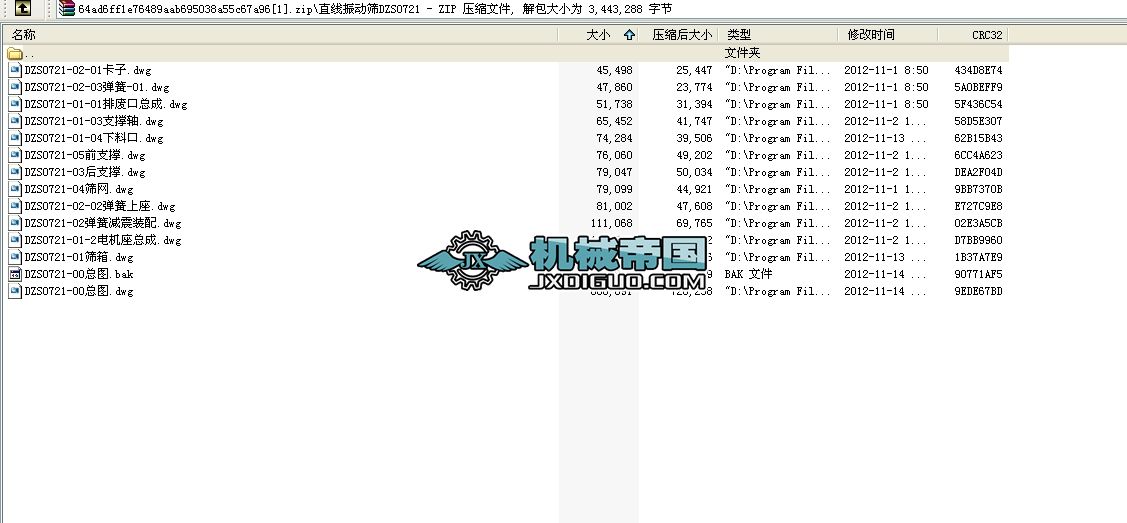
Task: Select file icon of DZS0721-02-03弹簧-01.dwg
Action: click(15, 87)
